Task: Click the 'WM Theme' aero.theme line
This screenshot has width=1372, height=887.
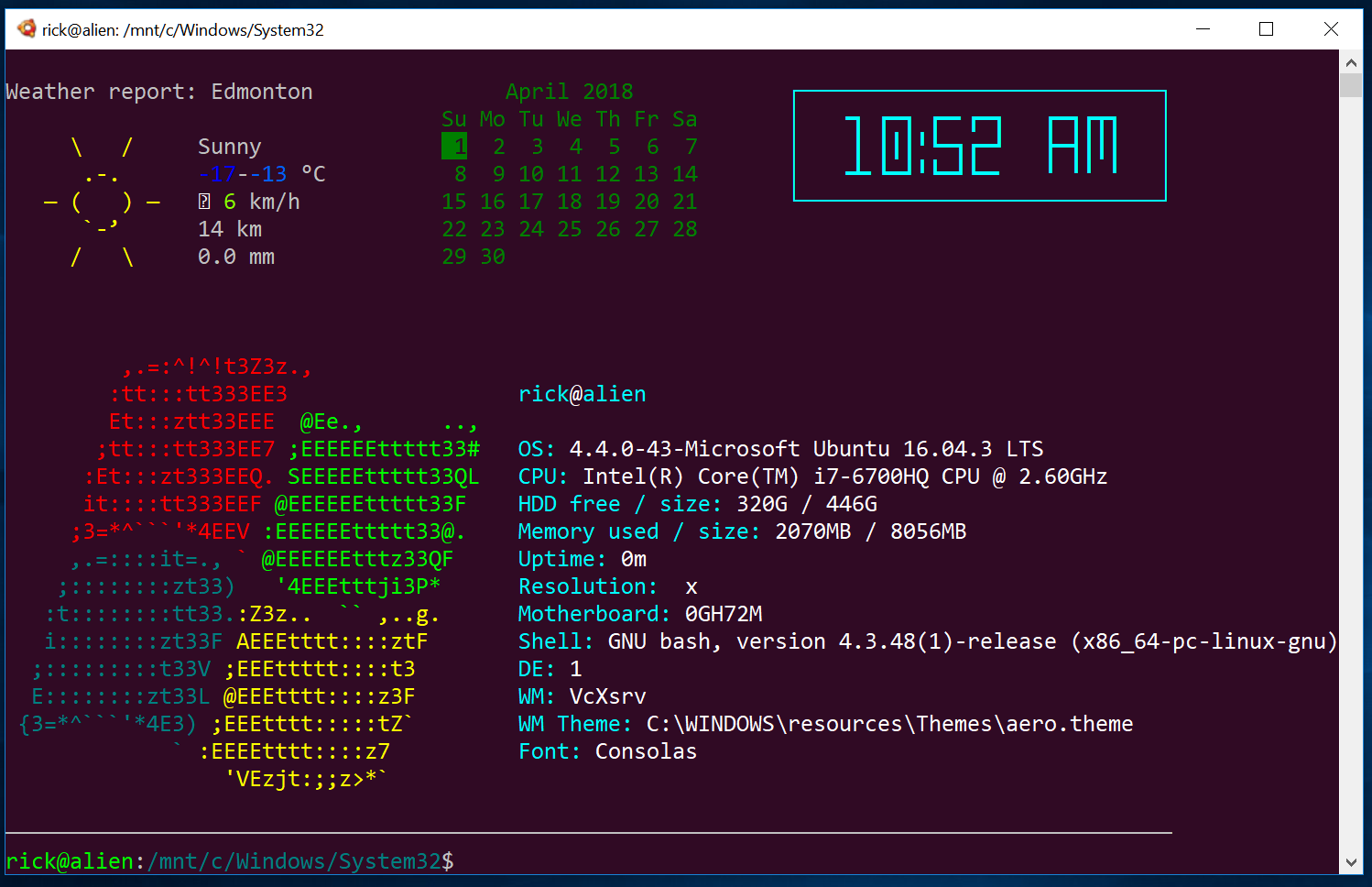Action: point(826,724)
